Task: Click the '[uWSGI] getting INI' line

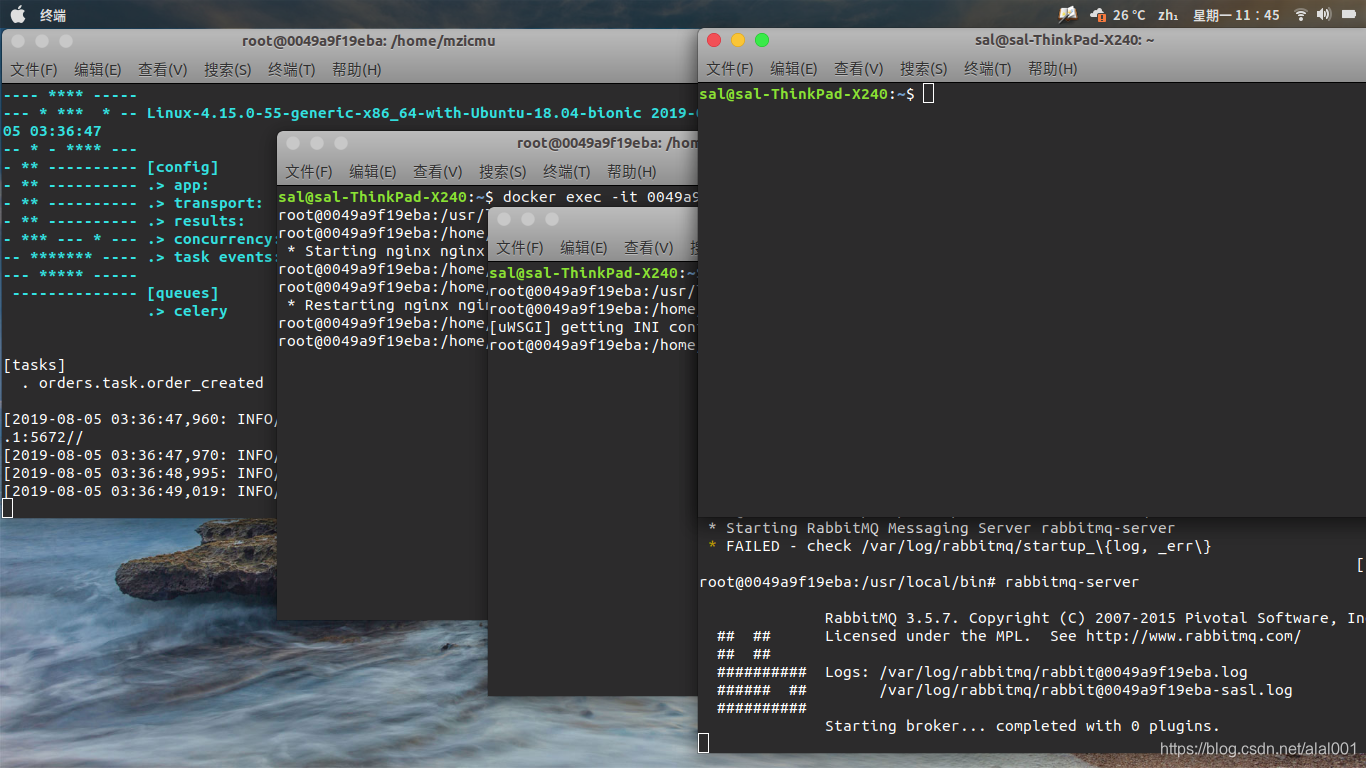Action: (592, 327)
